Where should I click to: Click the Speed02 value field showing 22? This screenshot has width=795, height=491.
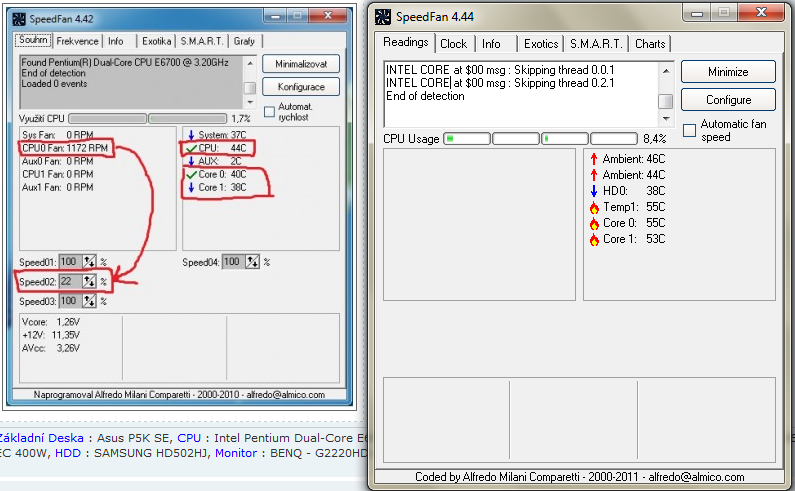pos(70,282)
